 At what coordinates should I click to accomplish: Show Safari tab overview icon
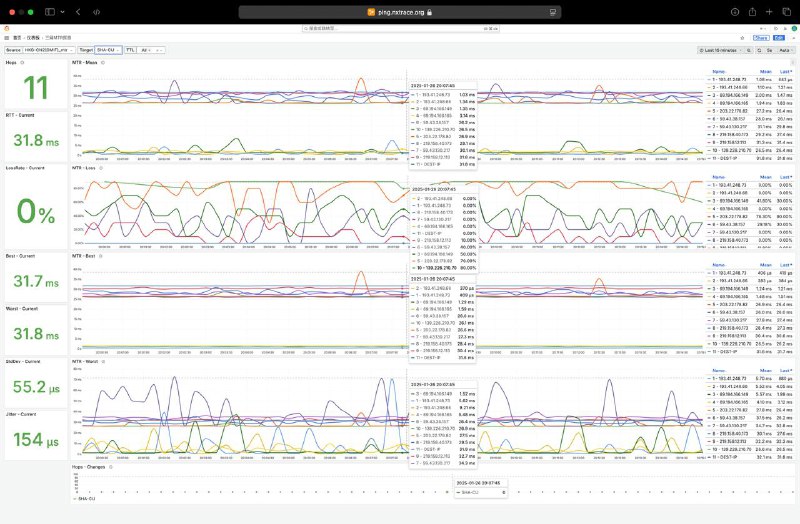pyautogui.click(x=787, y=12)
